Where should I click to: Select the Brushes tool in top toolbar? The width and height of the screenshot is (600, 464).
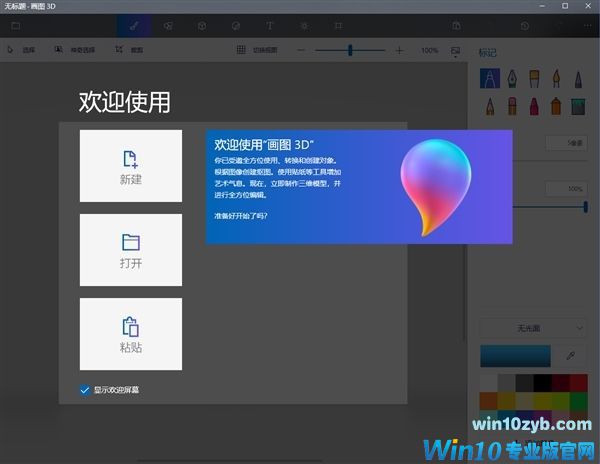pyautogui.click(x=134, y=24)
